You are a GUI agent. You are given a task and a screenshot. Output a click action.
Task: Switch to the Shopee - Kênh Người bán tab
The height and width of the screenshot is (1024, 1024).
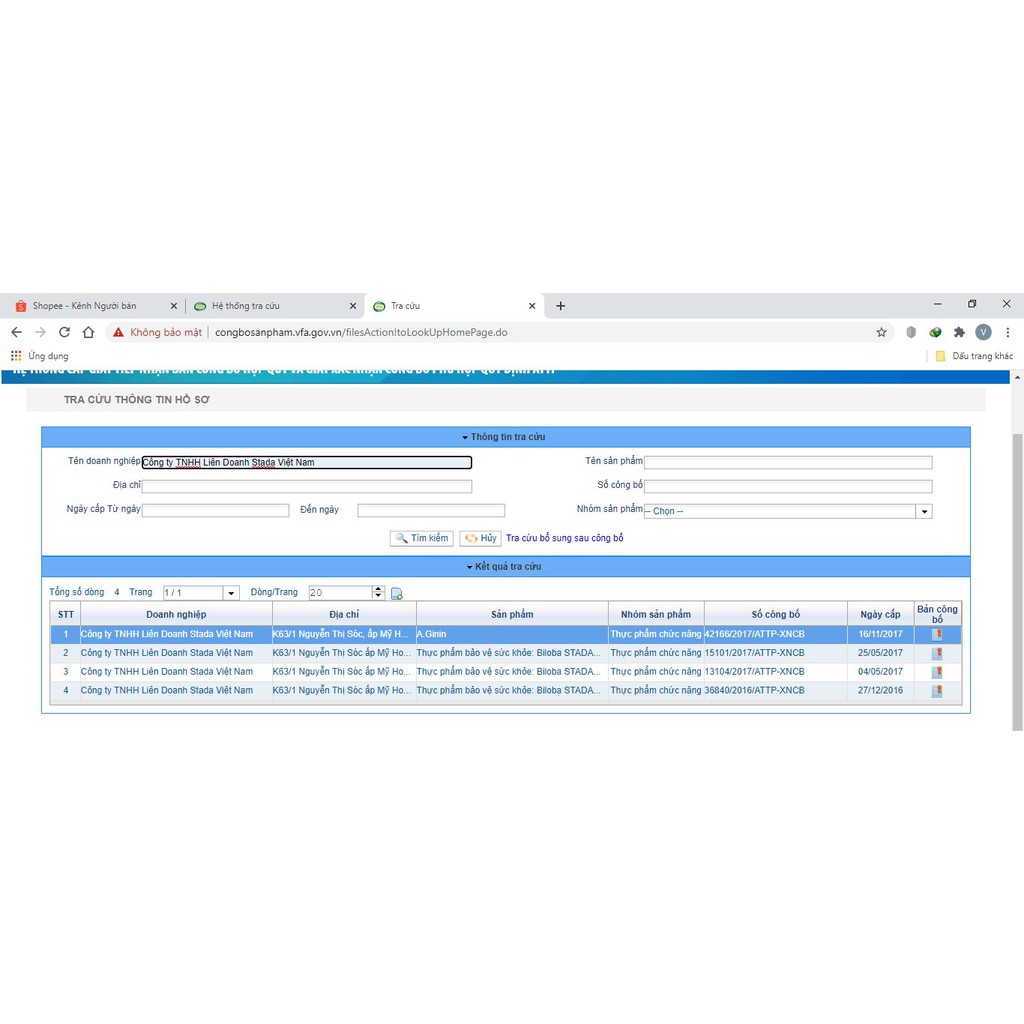pos(84,306)
